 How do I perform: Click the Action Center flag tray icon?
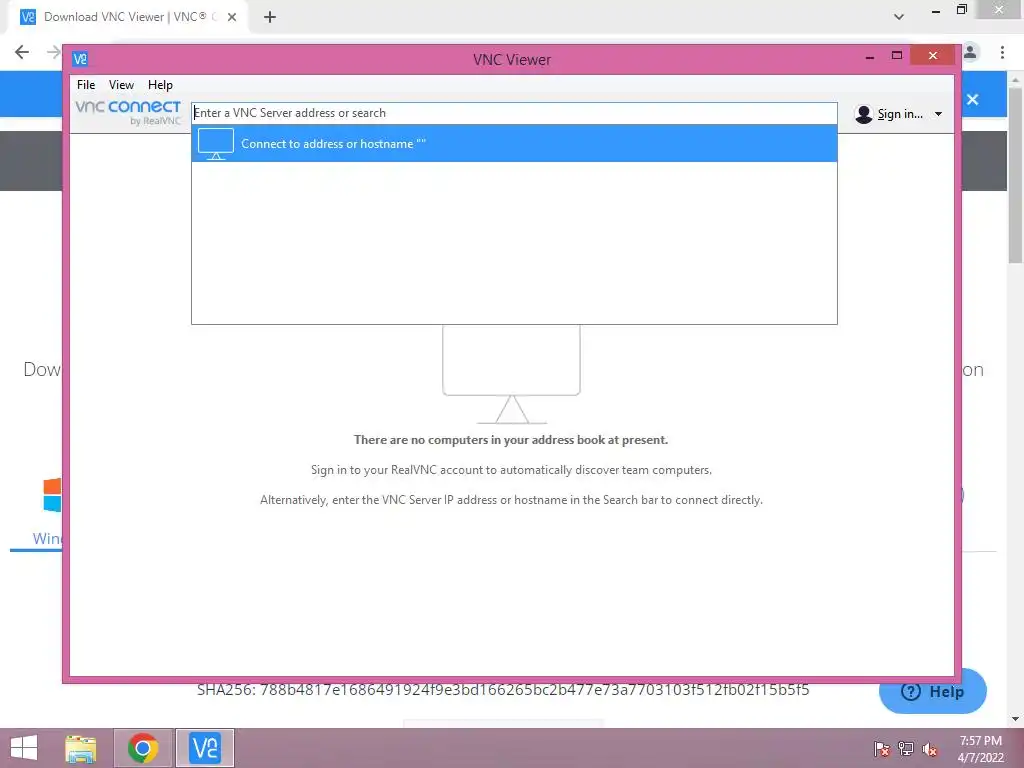[x=882, y=749]
